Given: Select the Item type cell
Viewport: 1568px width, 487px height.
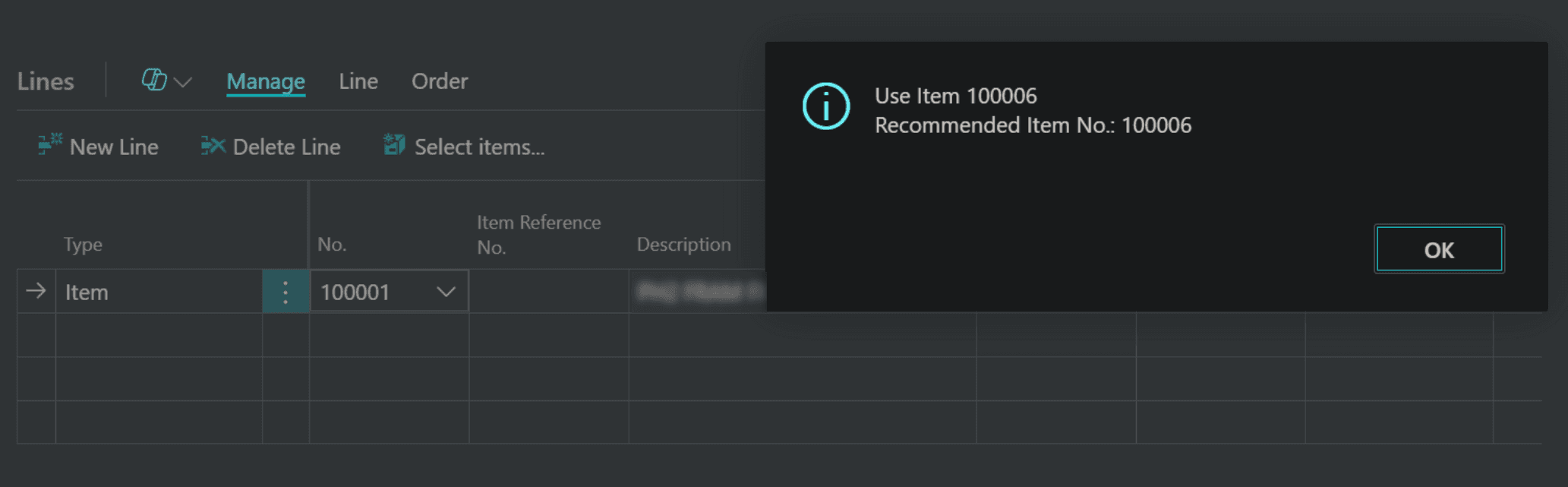Looking at the screenshot, I should 159,292.
